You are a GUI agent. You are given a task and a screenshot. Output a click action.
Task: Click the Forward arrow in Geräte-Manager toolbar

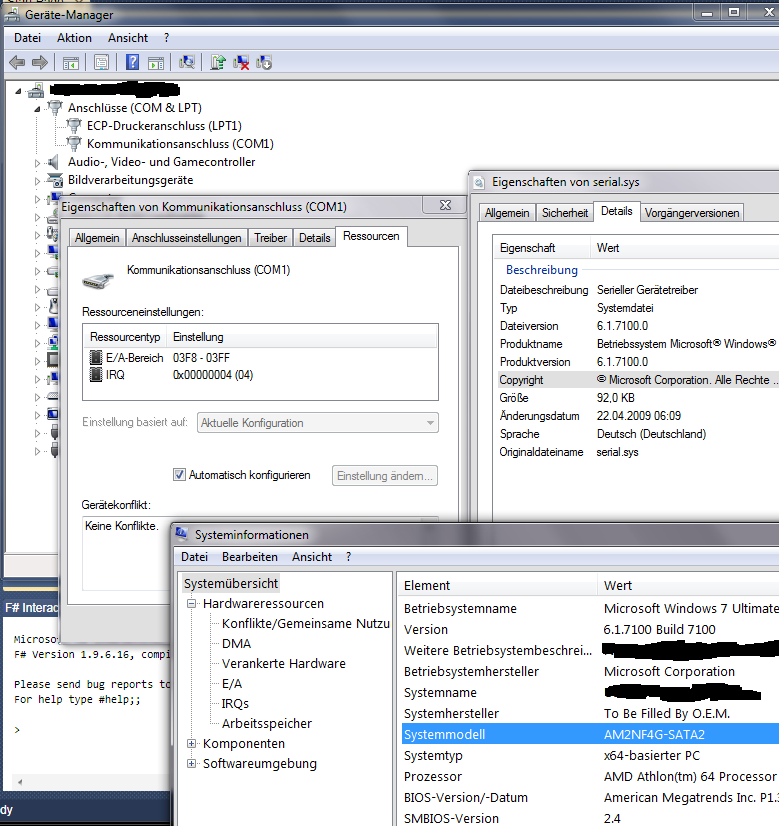tap(40, 63)
